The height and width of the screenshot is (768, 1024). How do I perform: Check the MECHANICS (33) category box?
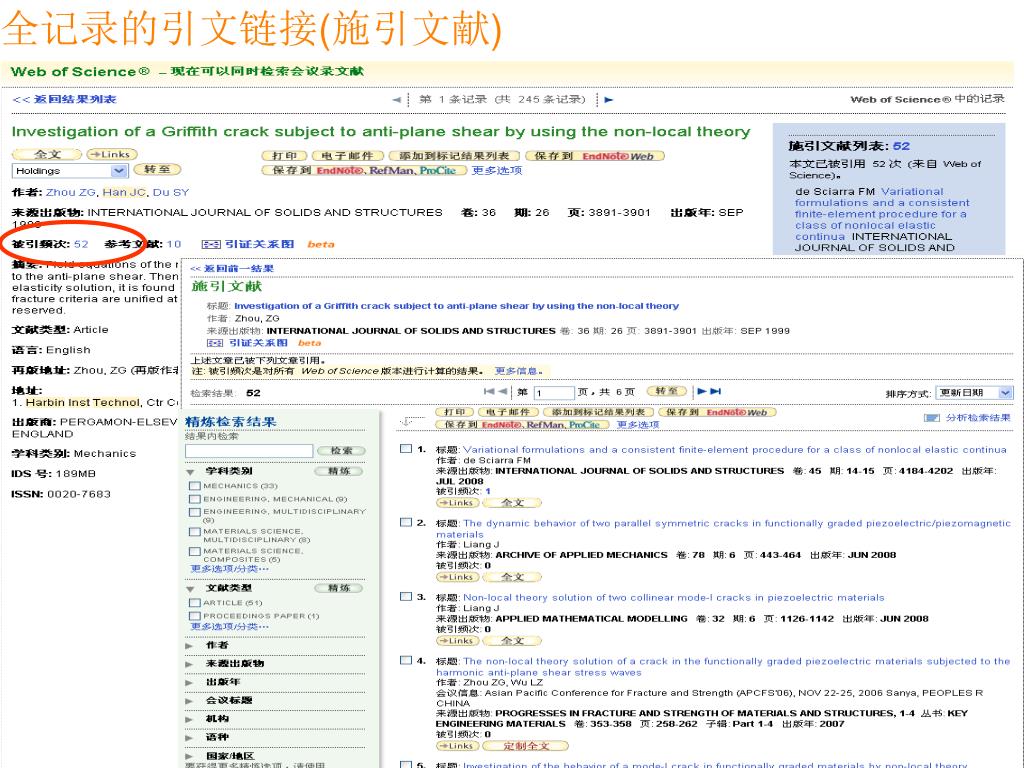tap(194, 486)
